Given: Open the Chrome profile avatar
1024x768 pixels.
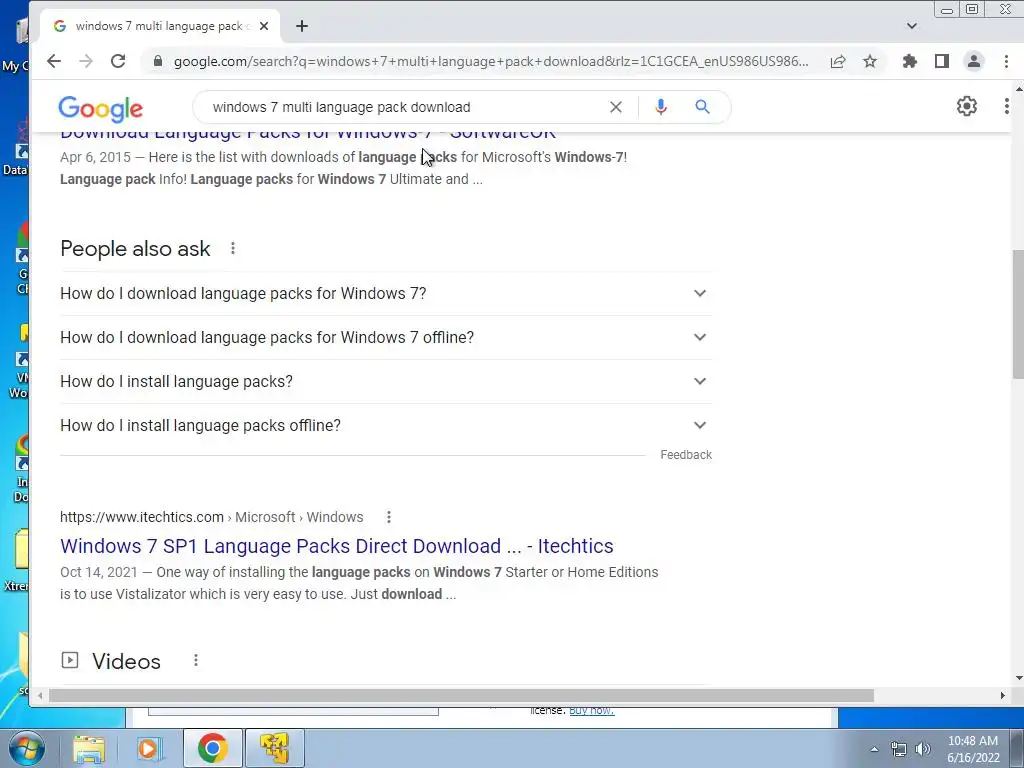Looking at the screenshot, I should (x=974, y=61).
